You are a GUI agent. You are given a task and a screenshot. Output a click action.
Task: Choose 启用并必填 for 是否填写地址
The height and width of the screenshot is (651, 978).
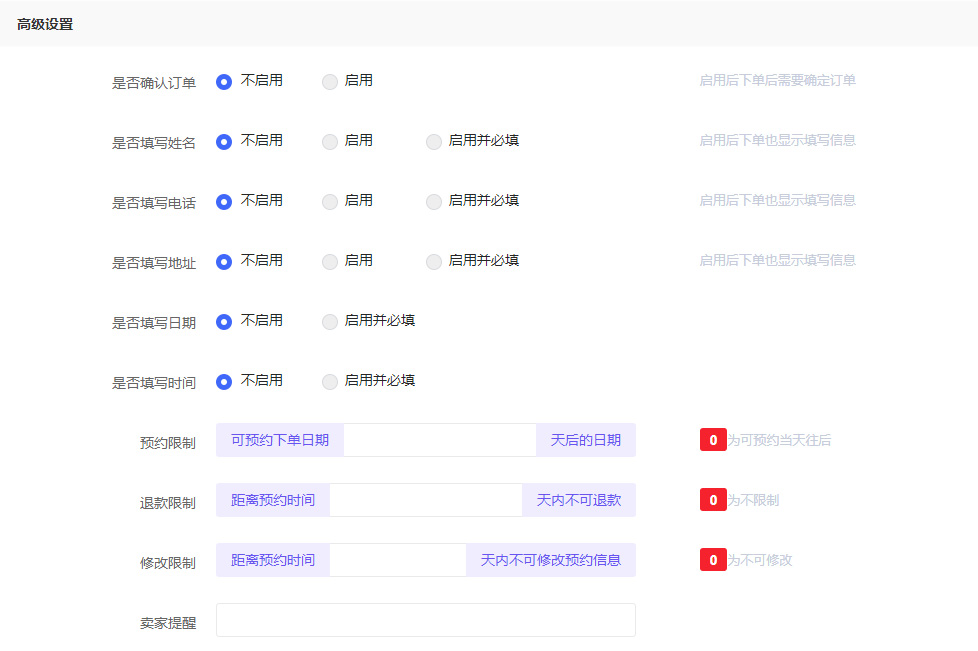click(x=434, y=262)
